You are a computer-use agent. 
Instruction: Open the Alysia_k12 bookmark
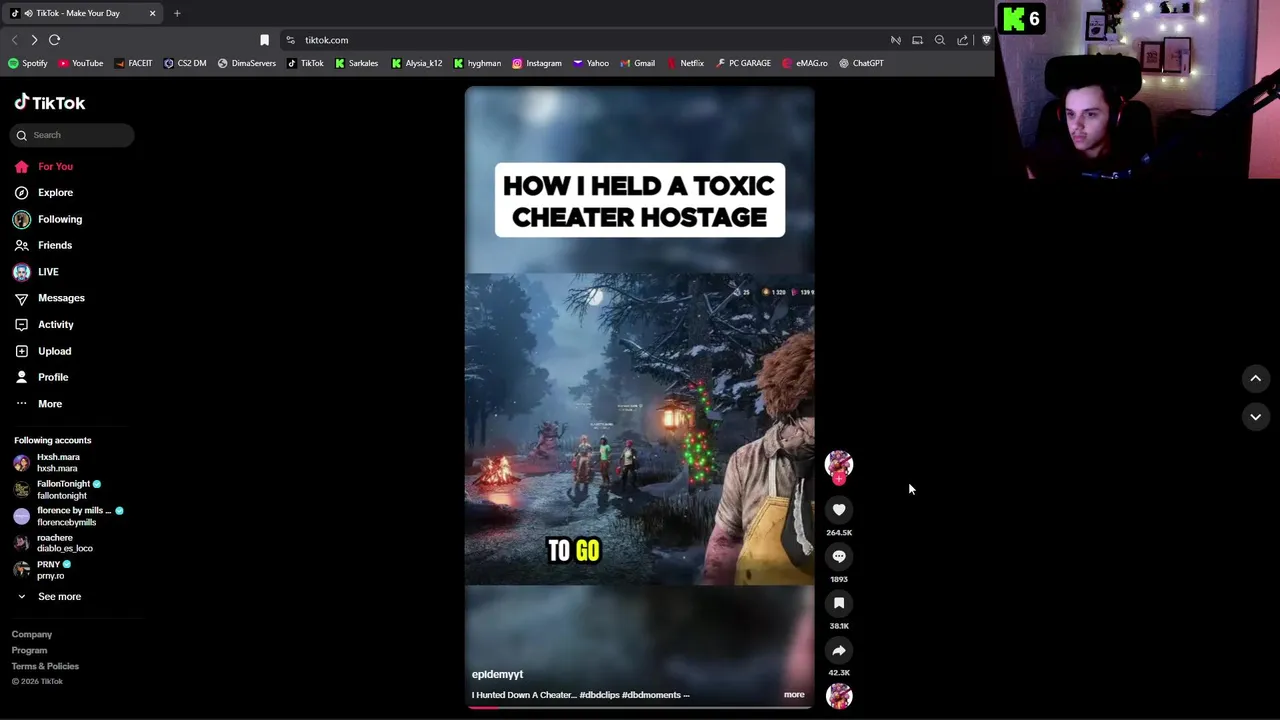(x=417, y=63)
